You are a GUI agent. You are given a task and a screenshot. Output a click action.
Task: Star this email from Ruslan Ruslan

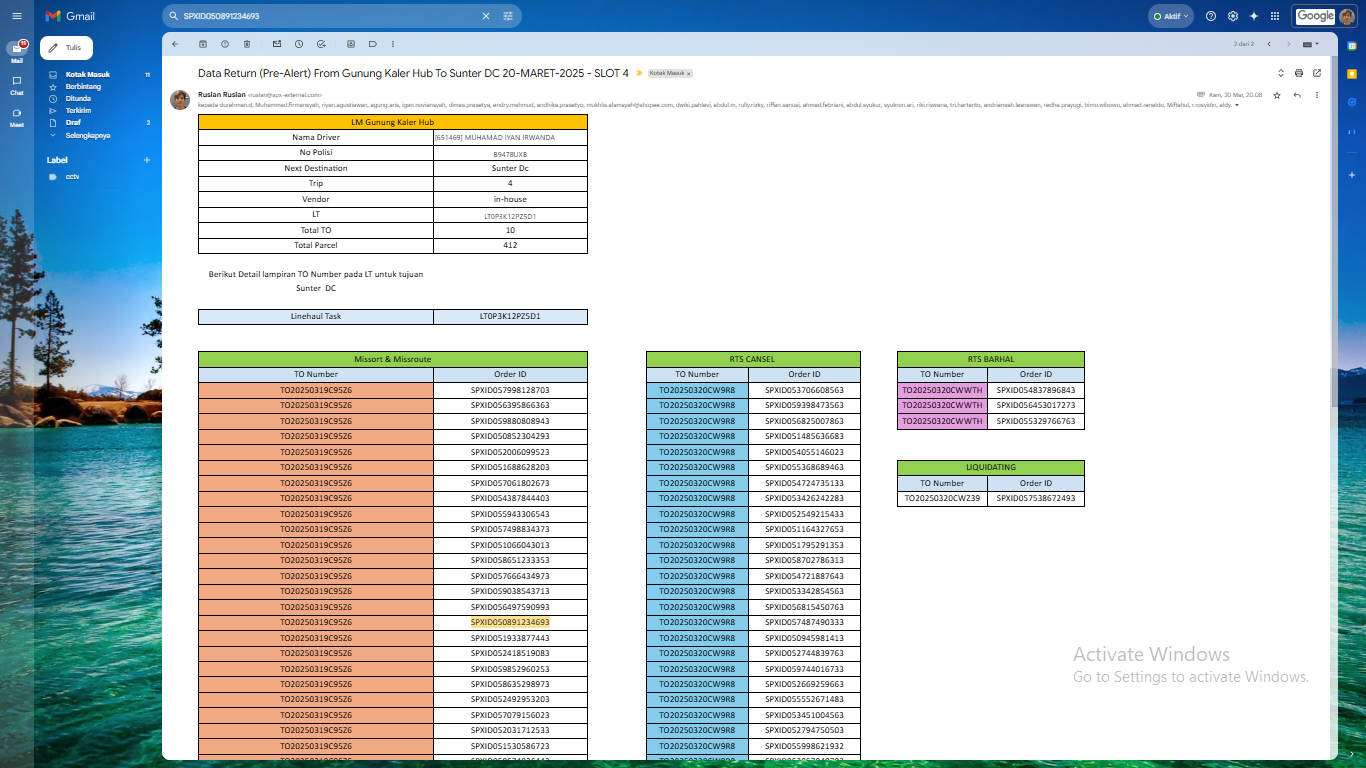1277,95
